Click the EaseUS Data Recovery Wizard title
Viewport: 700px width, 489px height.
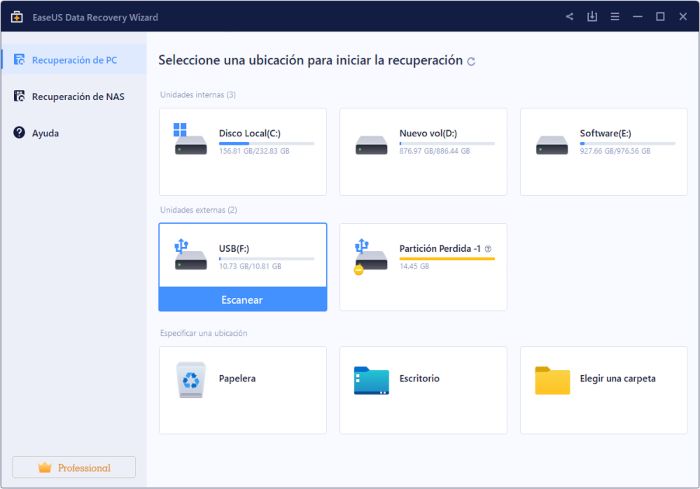coord(95,17)
